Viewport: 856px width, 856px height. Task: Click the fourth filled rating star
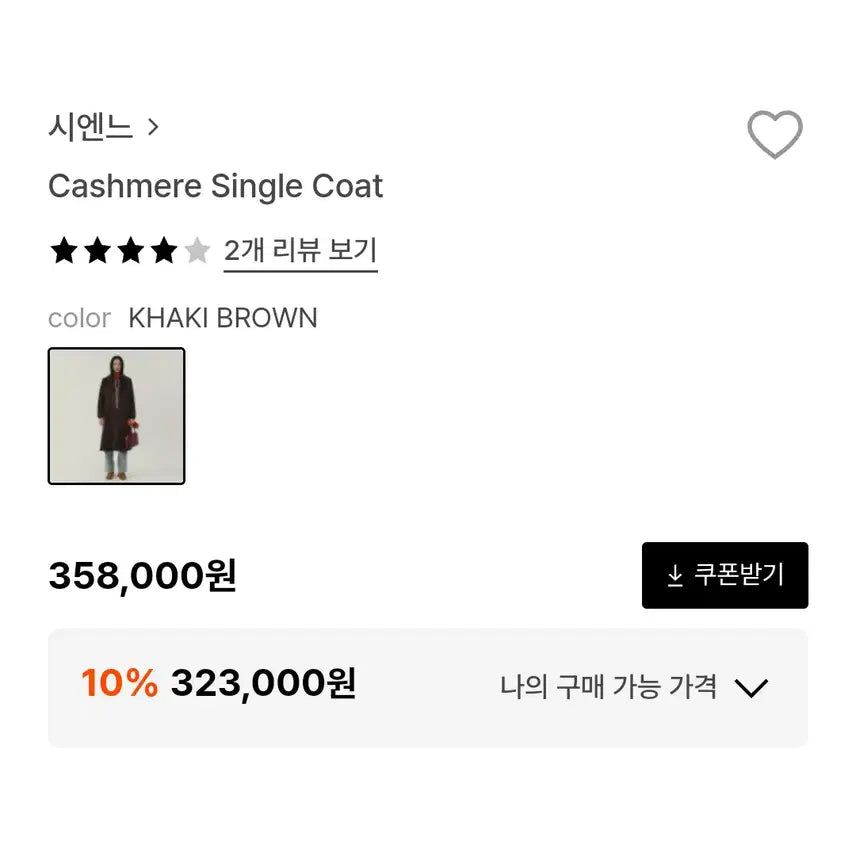click(162, 250)
